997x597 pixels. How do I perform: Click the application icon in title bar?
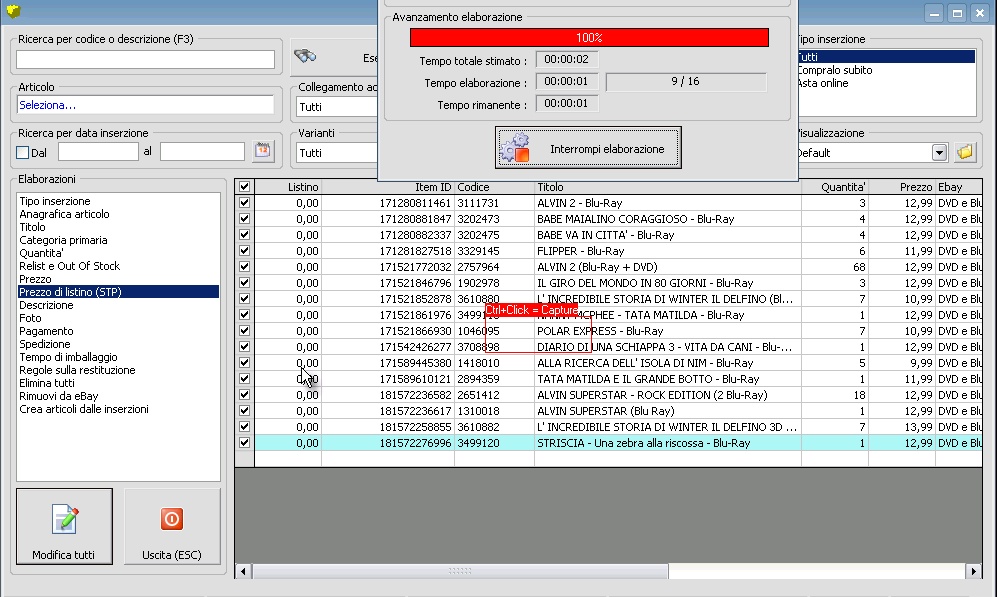pos(13,13)
